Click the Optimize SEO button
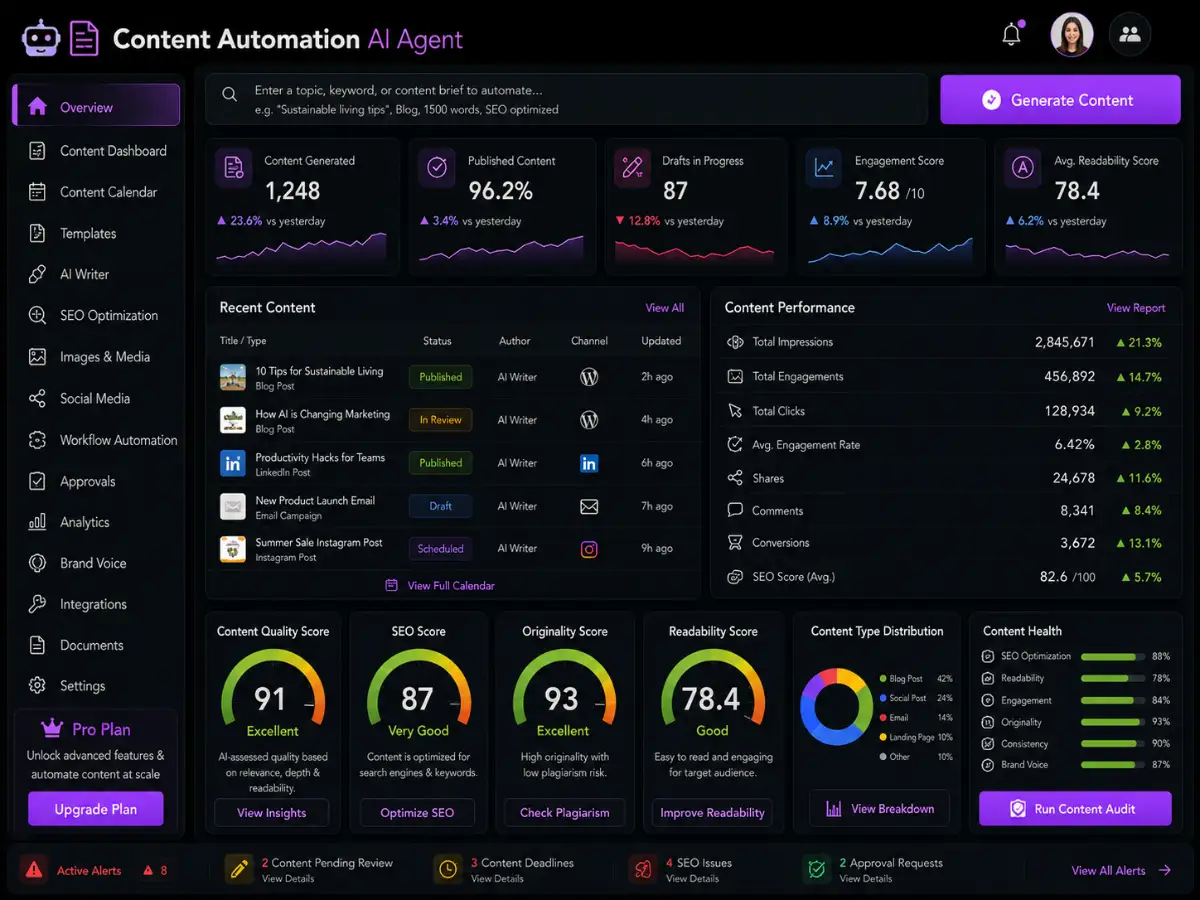 click(x=417, y=813)
